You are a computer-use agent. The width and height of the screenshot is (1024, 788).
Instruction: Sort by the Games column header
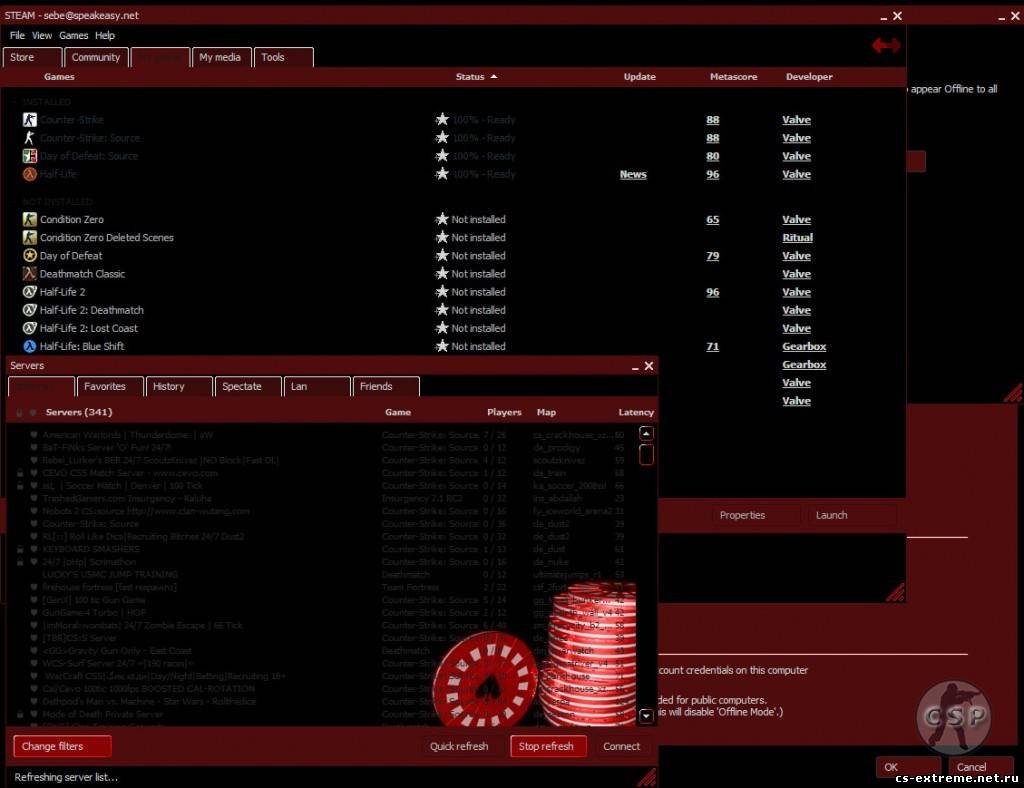click(x=59, y=76)
